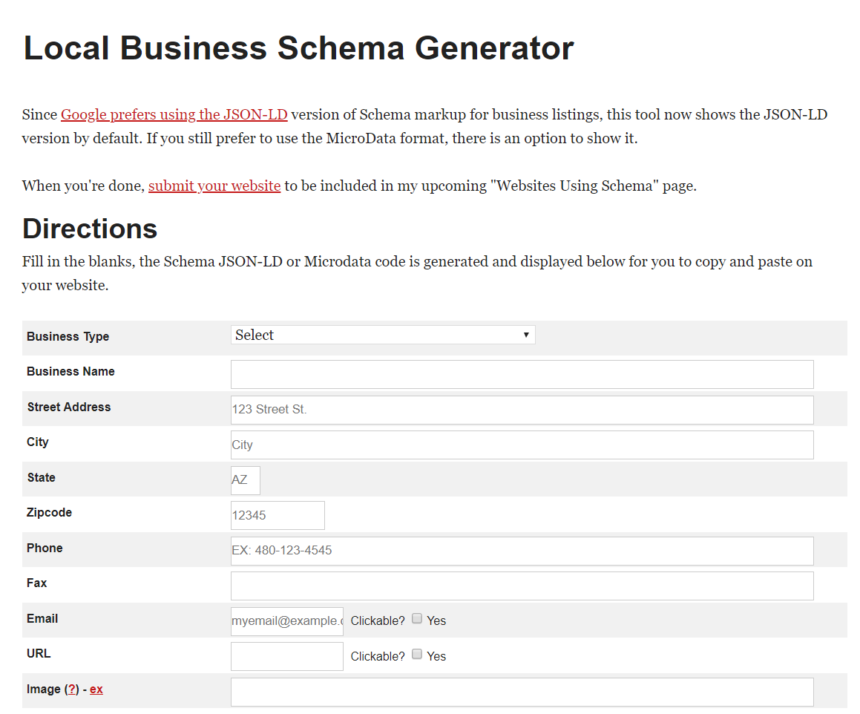Click the 'submit your website' link
This screenshot has height=714, width=860.
coord(214,186)
